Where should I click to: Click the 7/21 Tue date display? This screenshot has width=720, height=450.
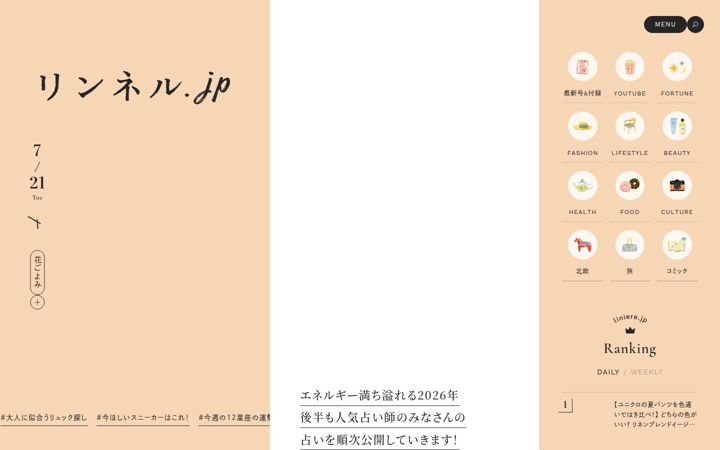pos(37,172)
